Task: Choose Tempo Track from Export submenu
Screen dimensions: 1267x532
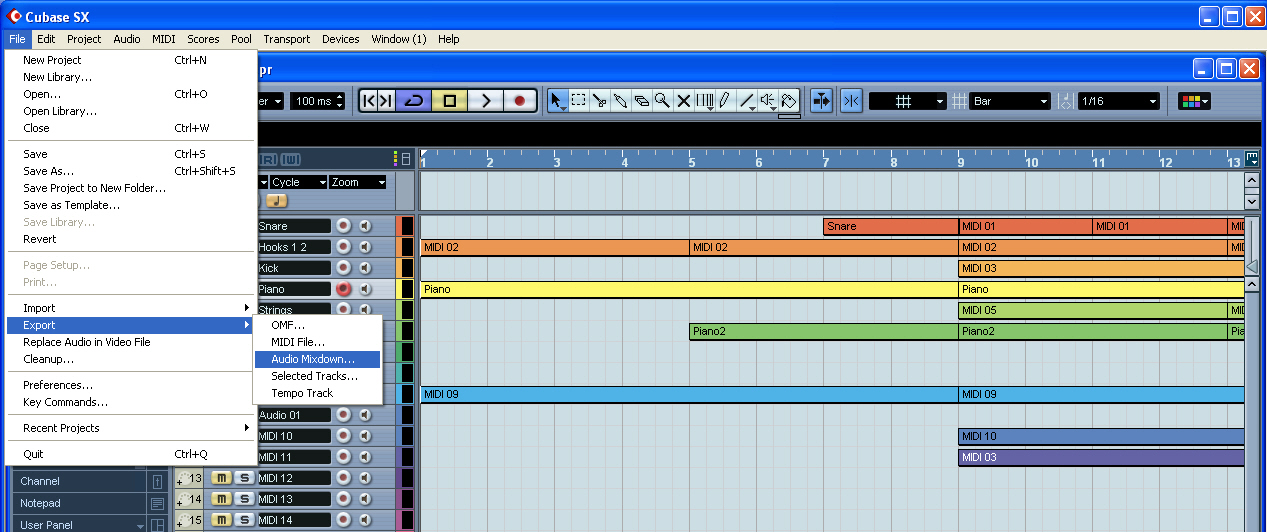Action: [x=318, y=393]
